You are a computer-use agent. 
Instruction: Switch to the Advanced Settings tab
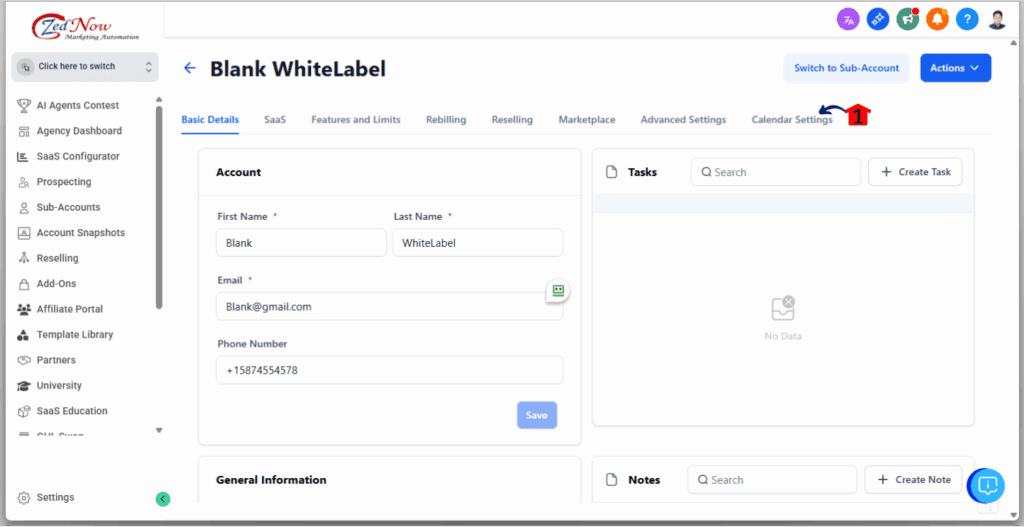tap(683, 120)
